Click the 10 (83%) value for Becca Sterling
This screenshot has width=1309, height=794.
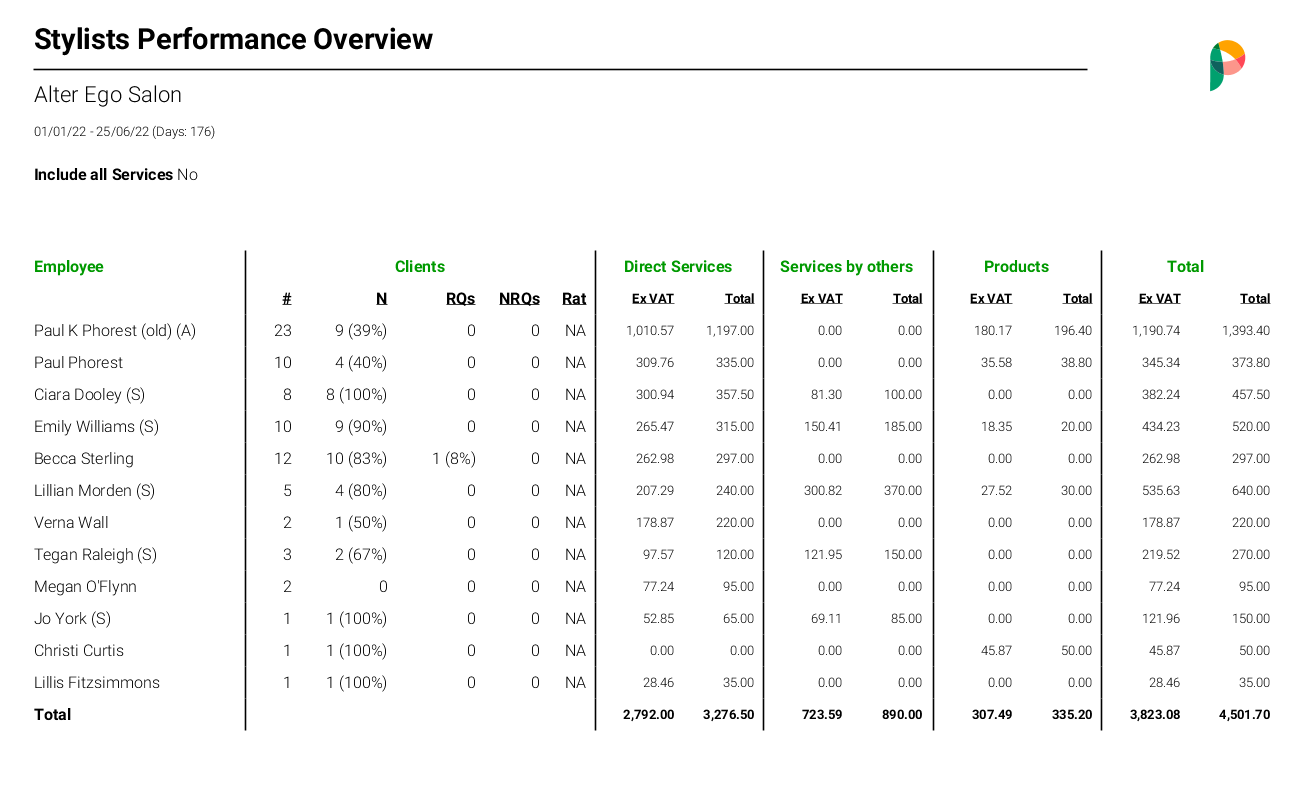click(x=357, y=459)
